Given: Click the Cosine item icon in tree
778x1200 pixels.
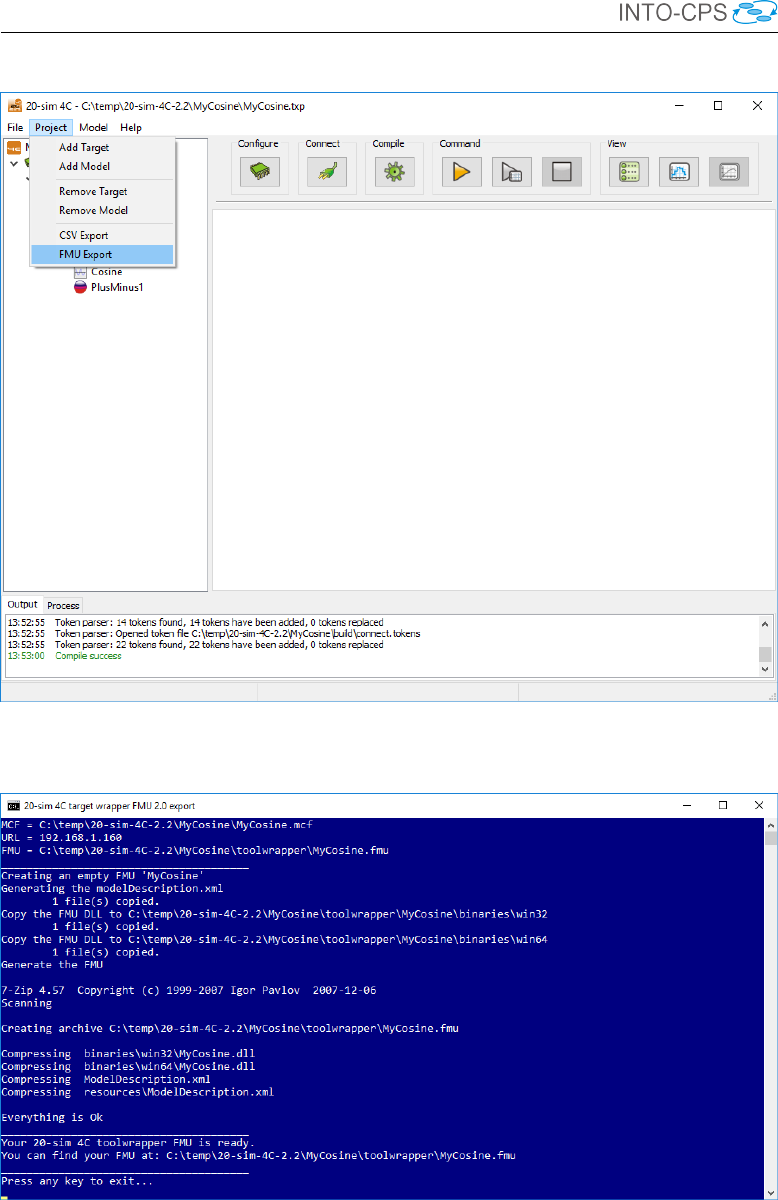Looking at the screenshot, I should tap(81, 272).
